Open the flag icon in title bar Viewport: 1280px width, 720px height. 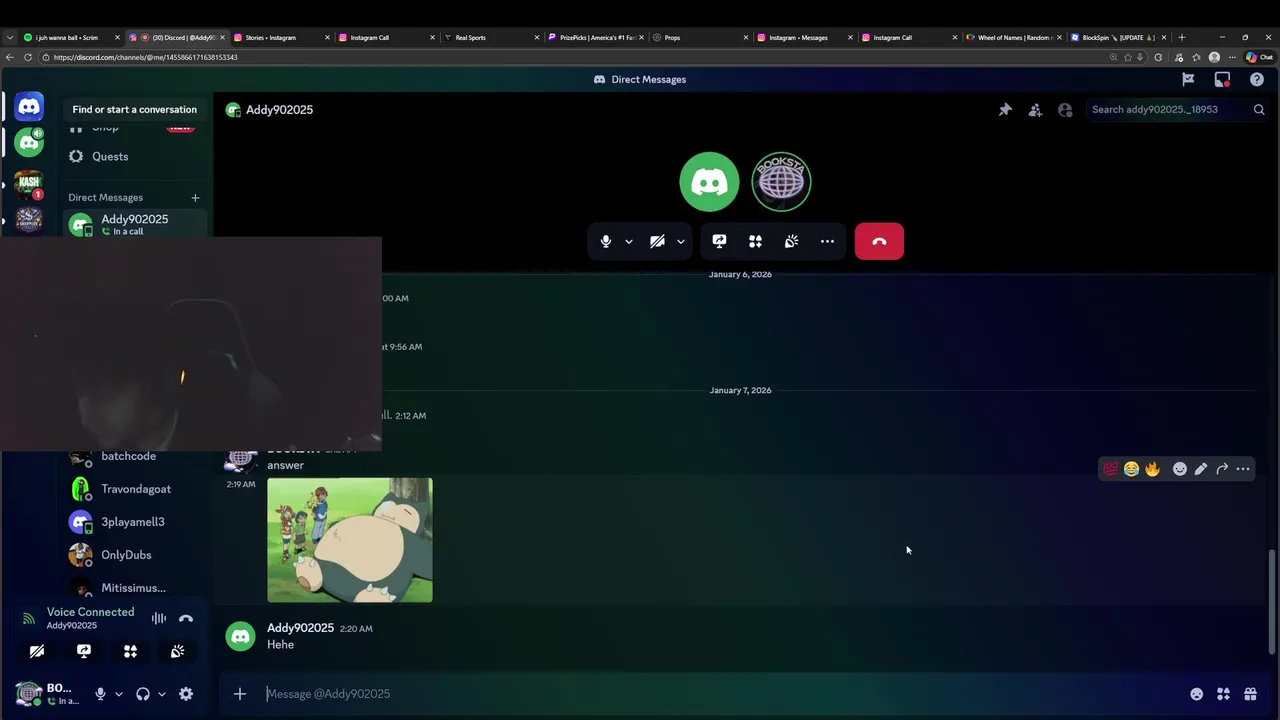pyautogui.click(x=1188, y=79)
